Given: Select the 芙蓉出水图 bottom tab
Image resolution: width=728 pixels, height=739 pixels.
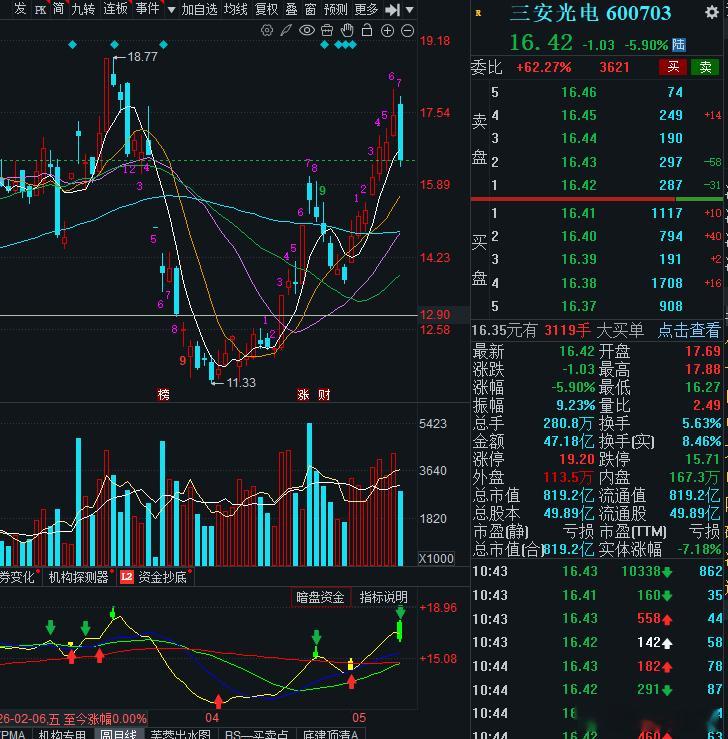Looking at the screenshot, I should 181,734.
